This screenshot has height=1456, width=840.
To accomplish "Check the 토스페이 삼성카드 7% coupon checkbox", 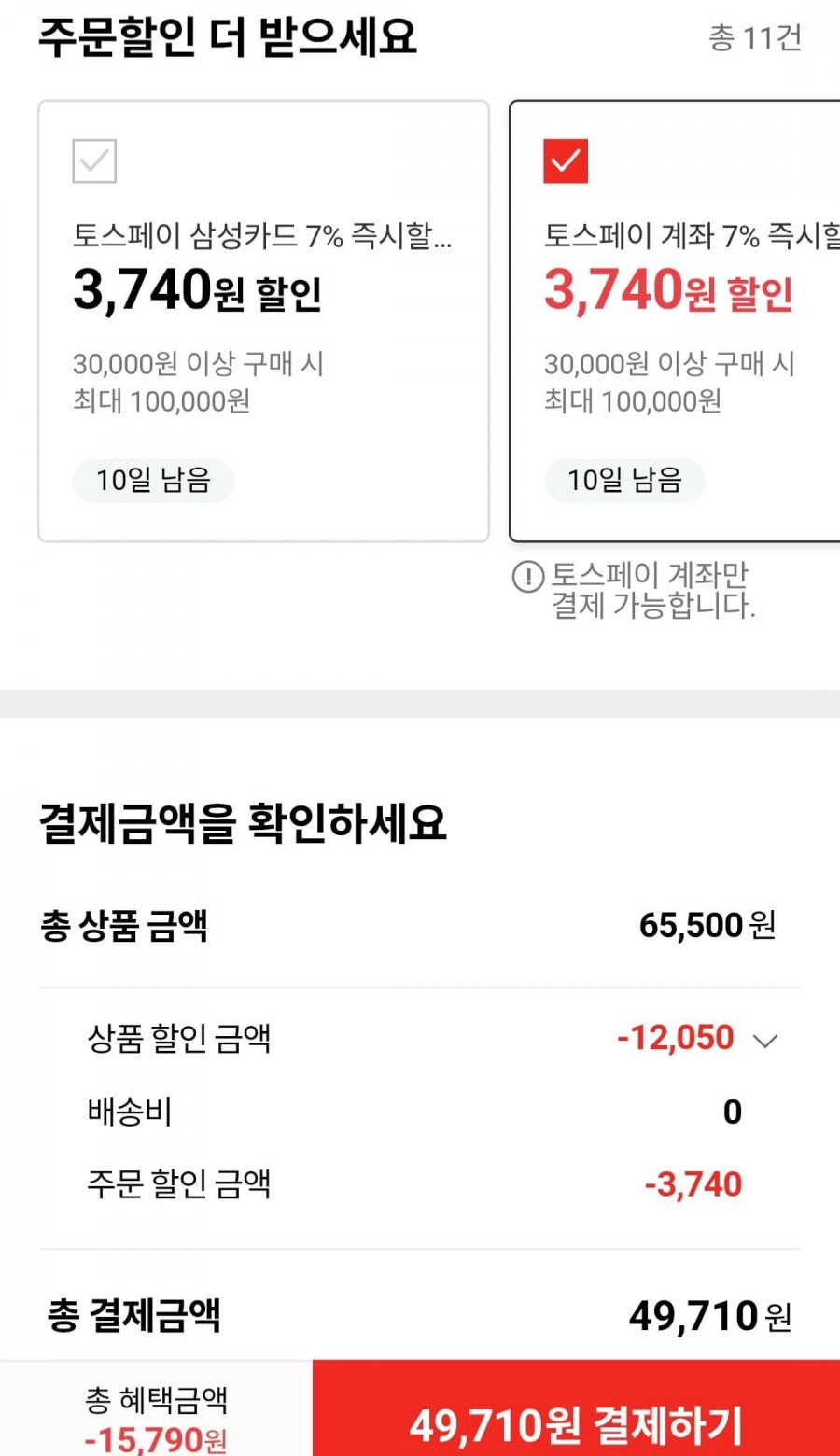I will [94, 161].
